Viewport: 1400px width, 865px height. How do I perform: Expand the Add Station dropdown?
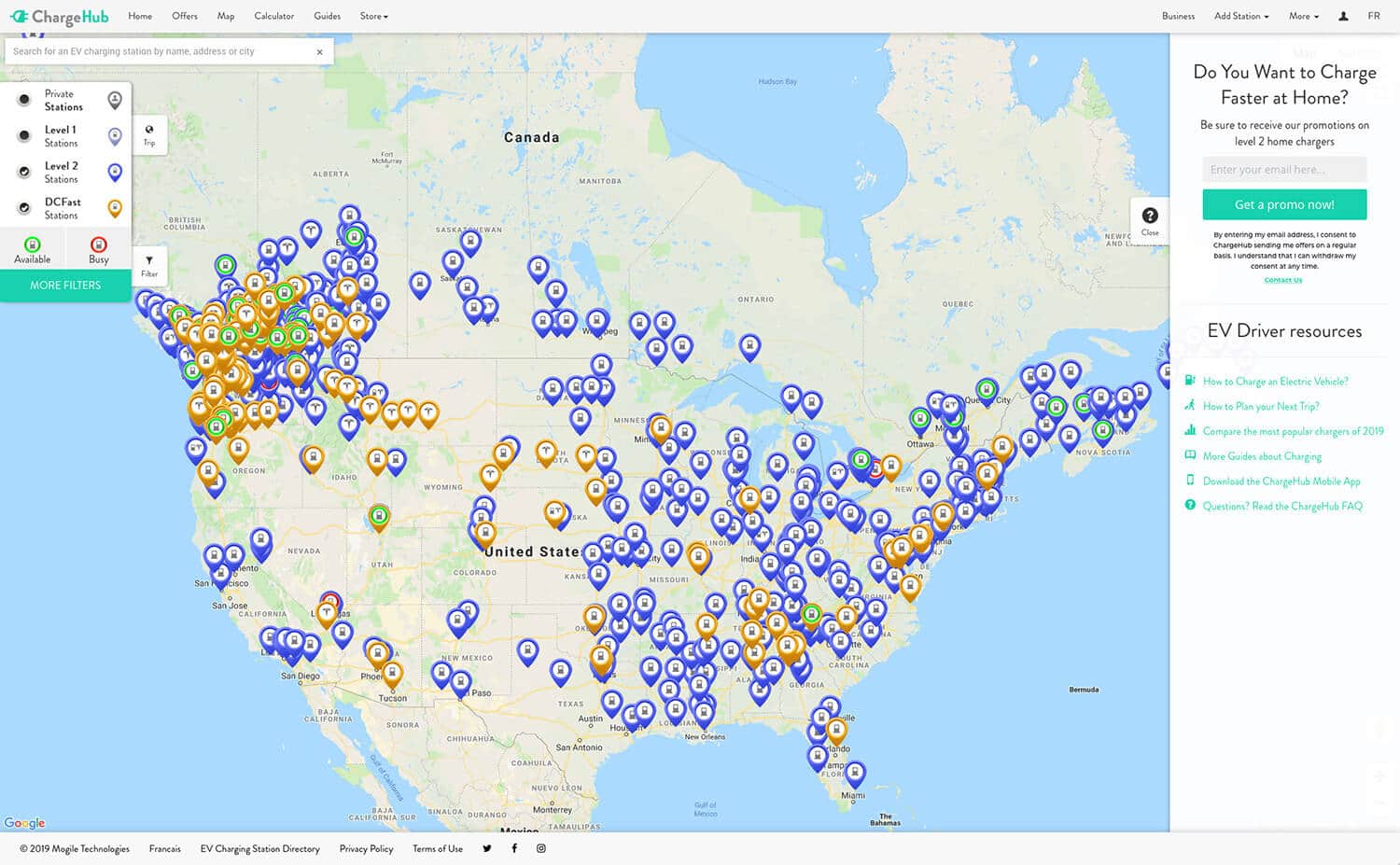coord(1241,16)
